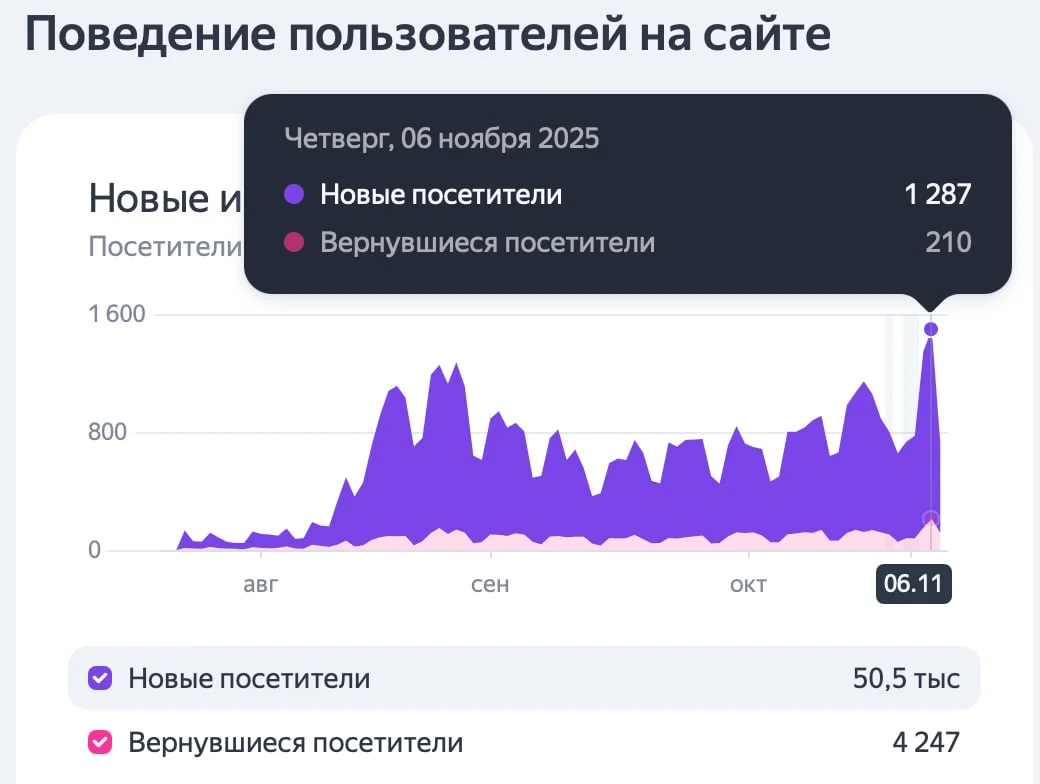The width and height of the screenshot is (1040, 784).
Task: Click the 1 287 value in tooltip
Action: pos(937,194)
